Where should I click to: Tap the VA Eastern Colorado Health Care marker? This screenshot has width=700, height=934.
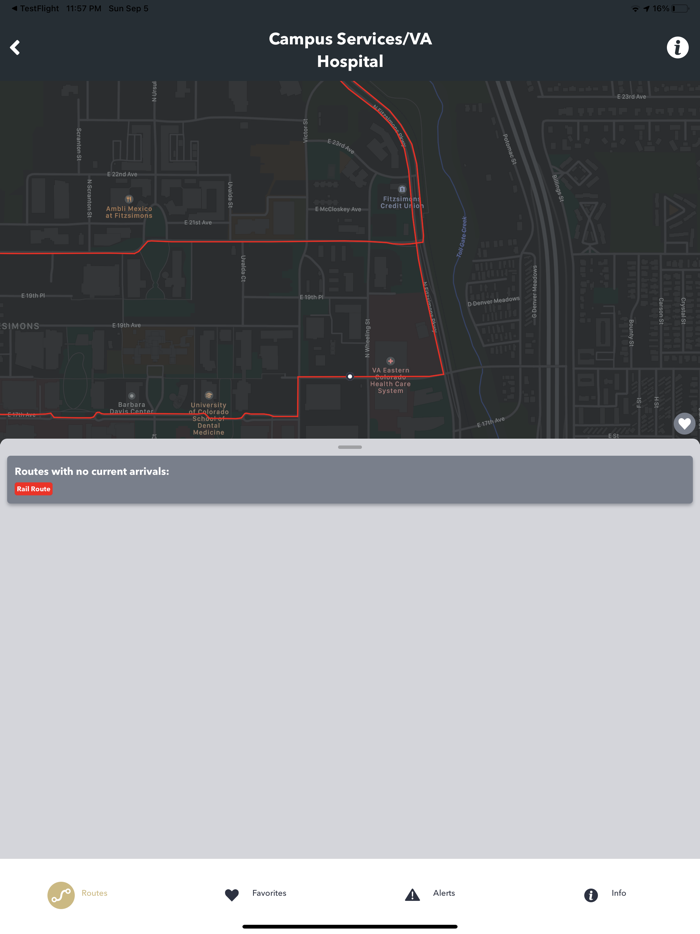(390, 361)
